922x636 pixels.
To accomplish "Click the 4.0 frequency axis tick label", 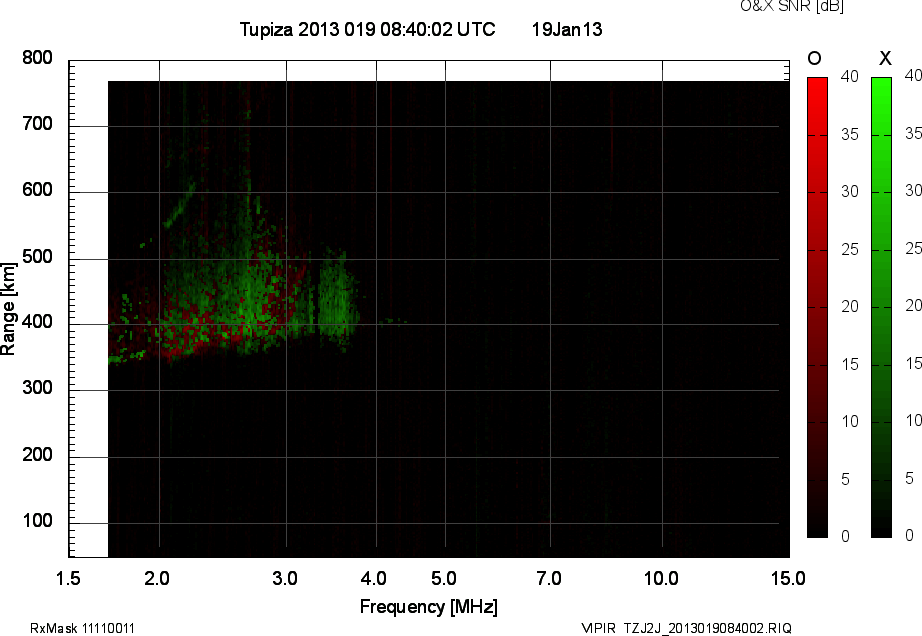I will 374,578.
